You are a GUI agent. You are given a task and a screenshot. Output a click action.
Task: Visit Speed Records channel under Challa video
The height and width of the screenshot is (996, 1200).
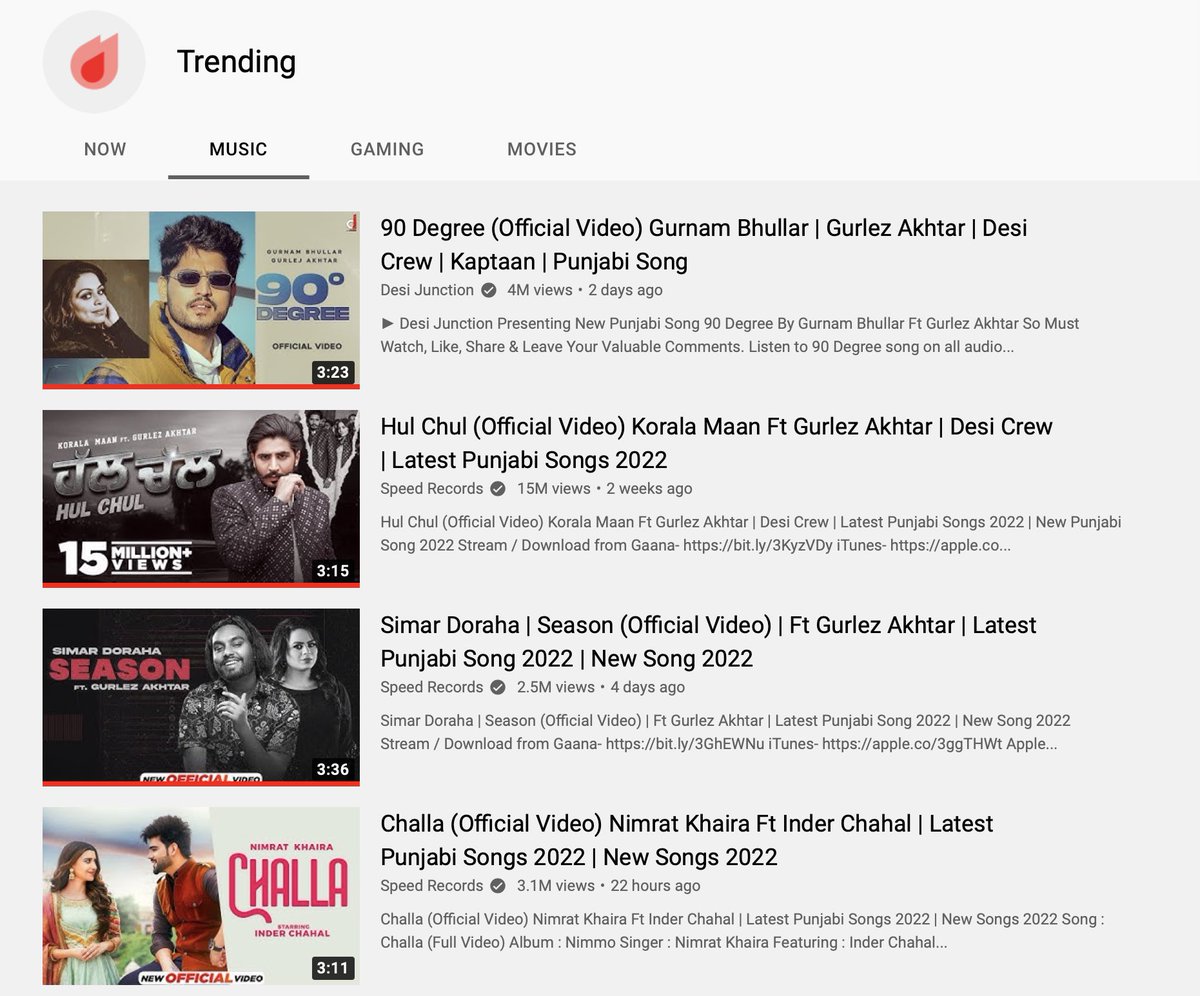coord(432,886)
